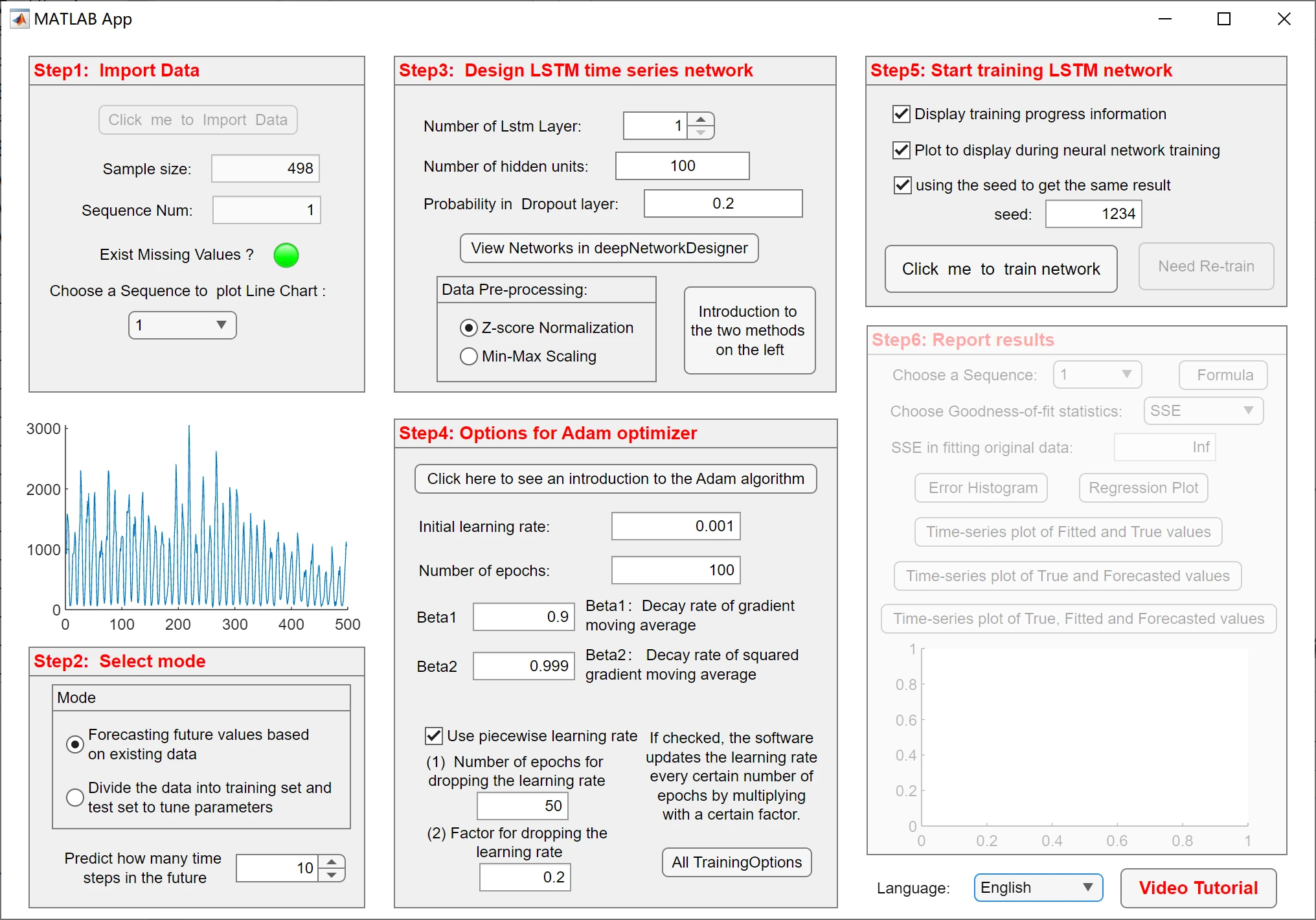Click the future time steps value field
Image resolution: width=1316 pixels, height=920 pixels.
(277, 868)
